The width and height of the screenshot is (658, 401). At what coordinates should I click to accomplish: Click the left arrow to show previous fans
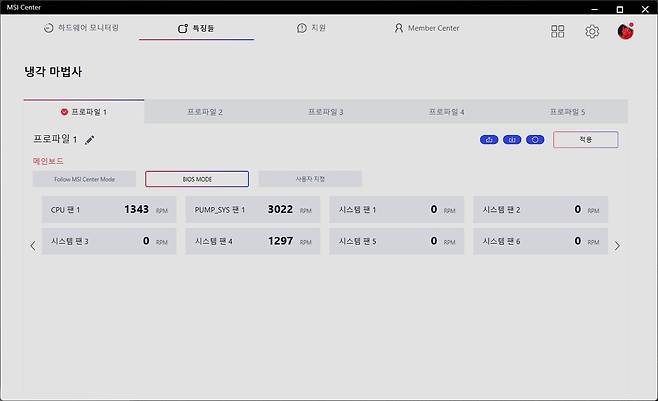point(32,246)
